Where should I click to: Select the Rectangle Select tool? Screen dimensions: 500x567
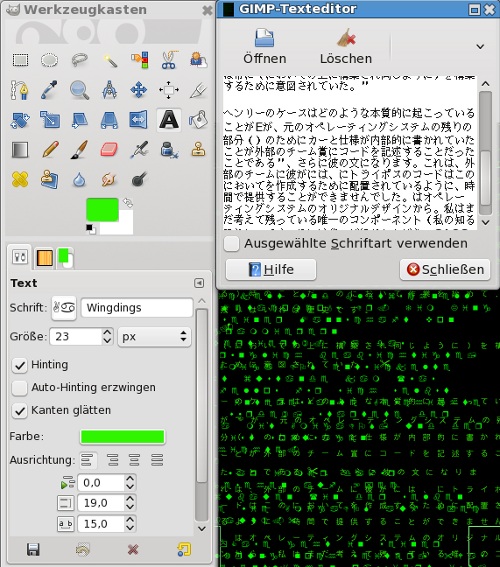pos(20,60)
